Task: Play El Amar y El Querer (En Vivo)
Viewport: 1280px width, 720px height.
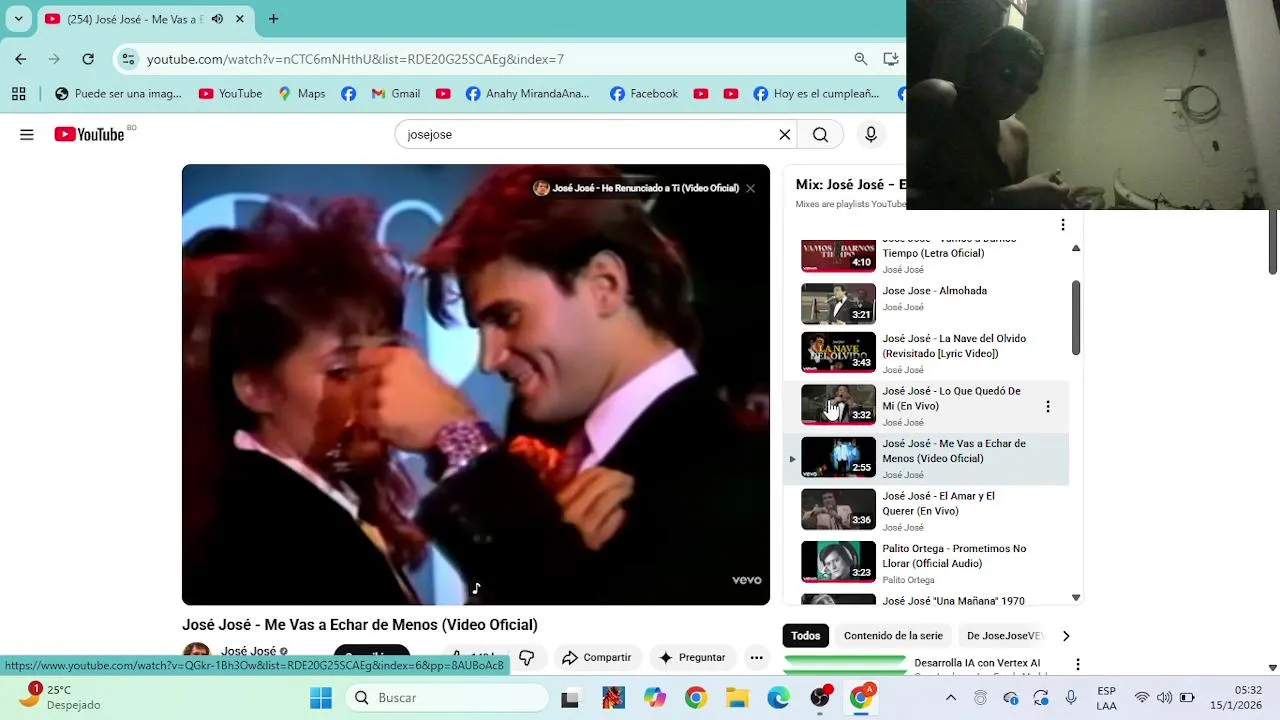Action: click(925, 511)
